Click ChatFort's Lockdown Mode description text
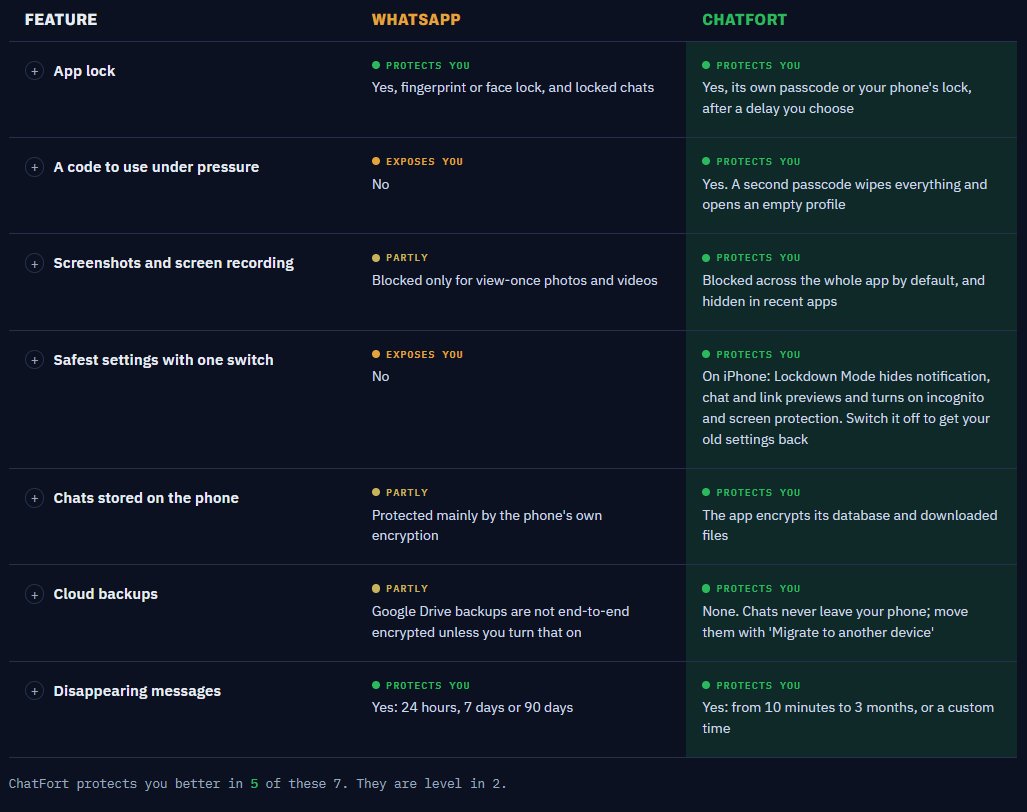This screenshot has width=1027, height=812. click(x=846, y=407)
